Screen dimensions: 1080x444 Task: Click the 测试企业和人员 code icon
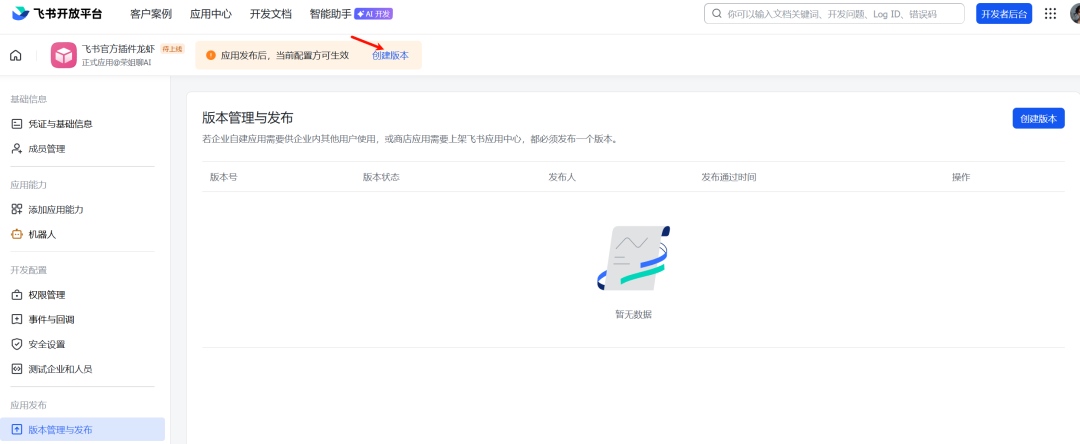pos(17,369)
